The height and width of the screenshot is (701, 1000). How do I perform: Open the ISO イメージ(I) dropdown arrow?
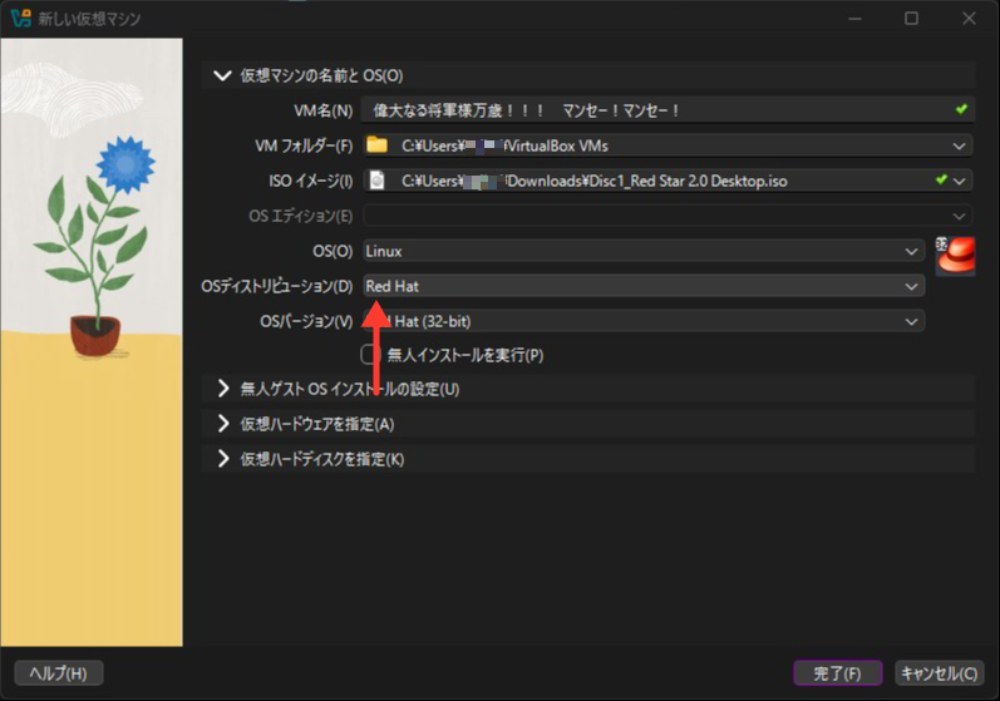click(x=959, y=181)
